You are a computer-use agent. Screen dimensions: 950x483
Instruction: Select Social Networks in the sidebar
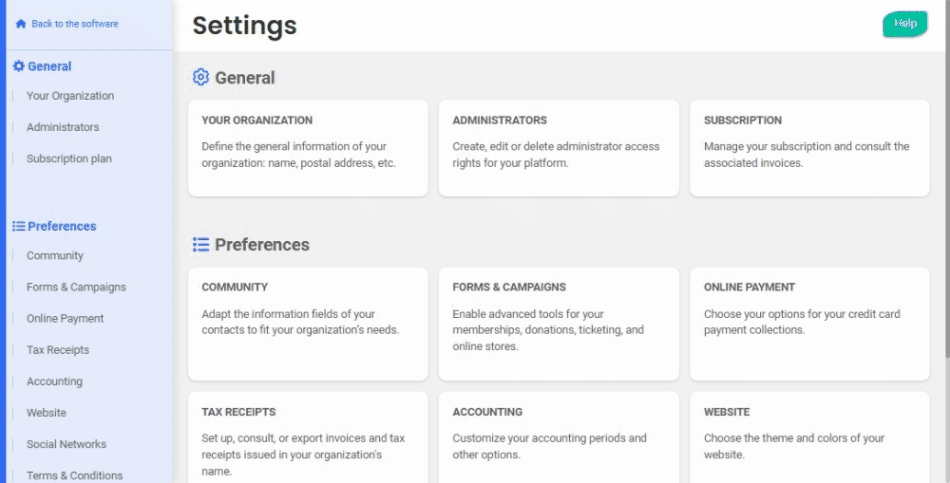pyautogui.click(x=66, y=444)
